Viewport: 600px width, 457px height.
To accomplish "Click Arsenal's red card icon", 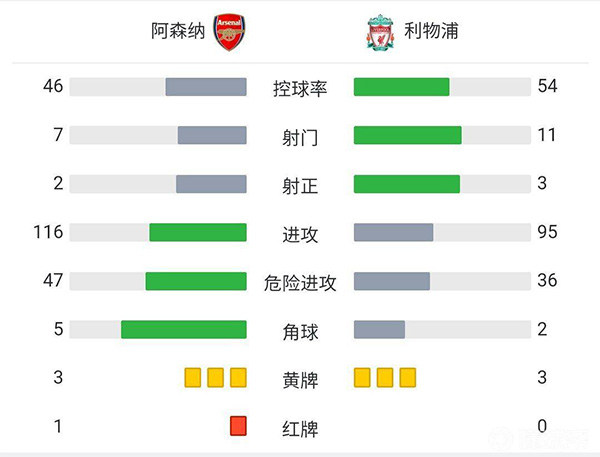I will pyautogui.click(x=238, y=426).
